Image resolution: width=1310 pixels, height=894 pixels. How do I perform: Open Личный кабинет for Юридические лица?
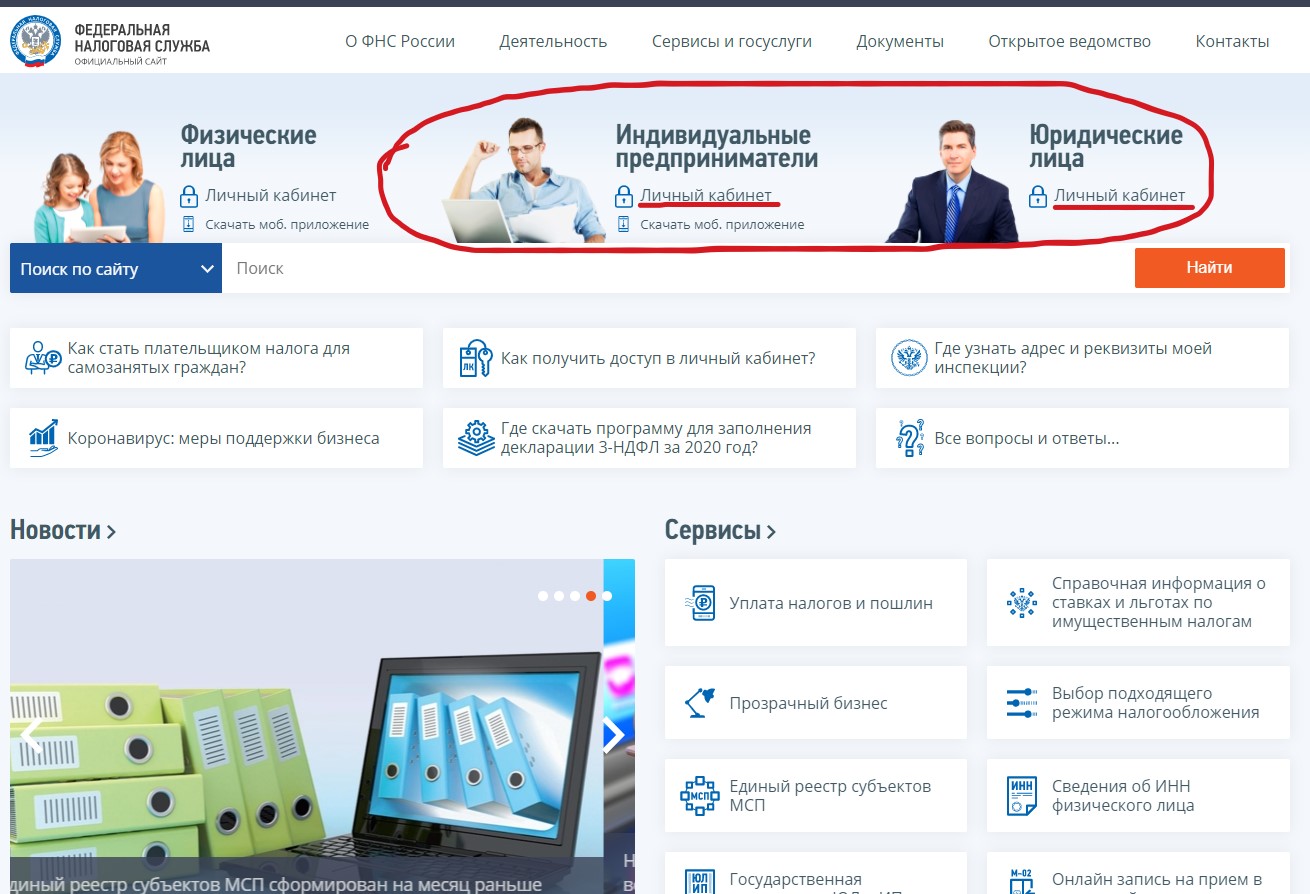pos(1119,195)
